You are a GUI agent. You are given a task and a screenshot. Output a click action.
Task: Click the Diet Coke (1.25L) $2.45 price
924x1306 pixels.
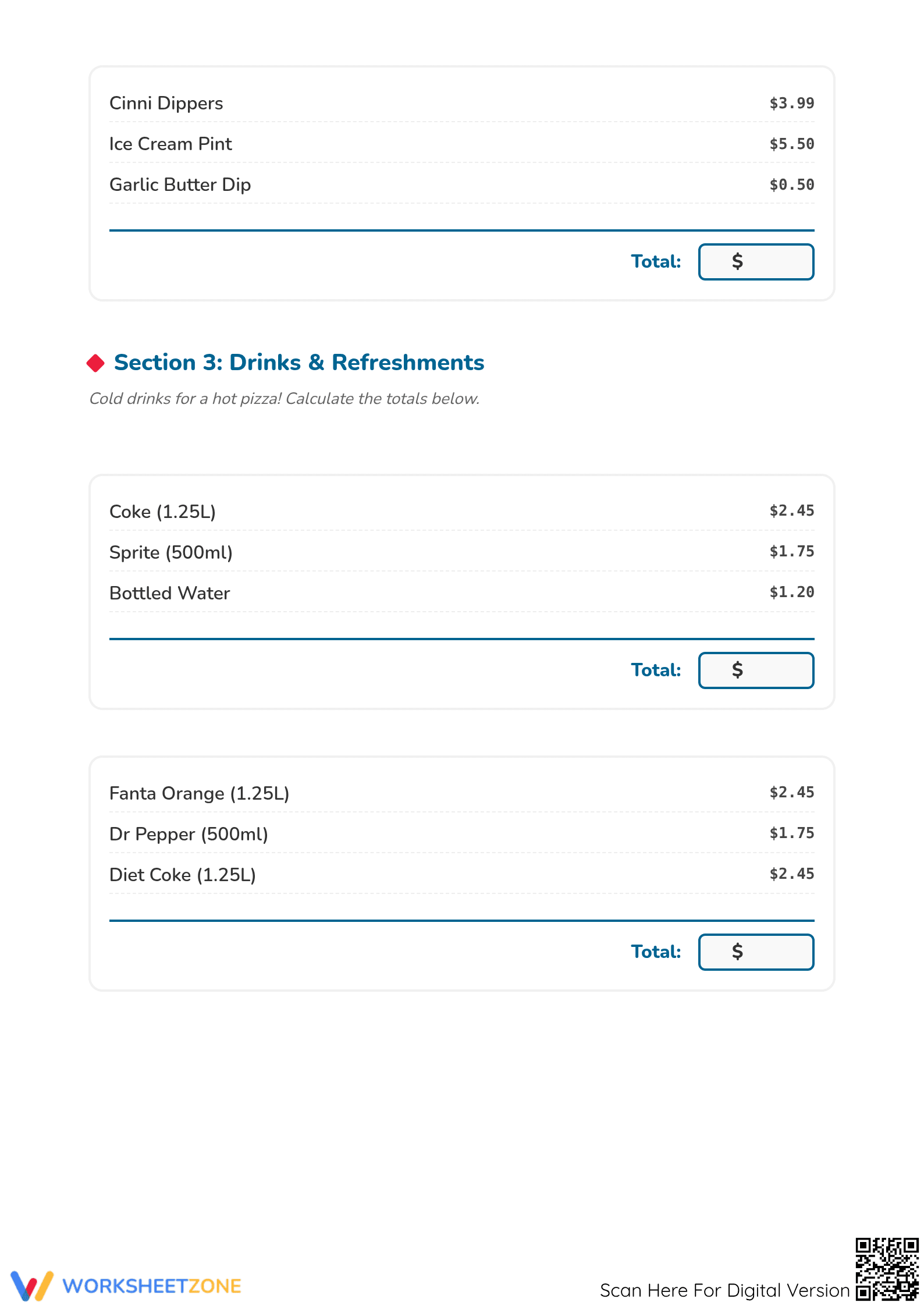[792, 874]
